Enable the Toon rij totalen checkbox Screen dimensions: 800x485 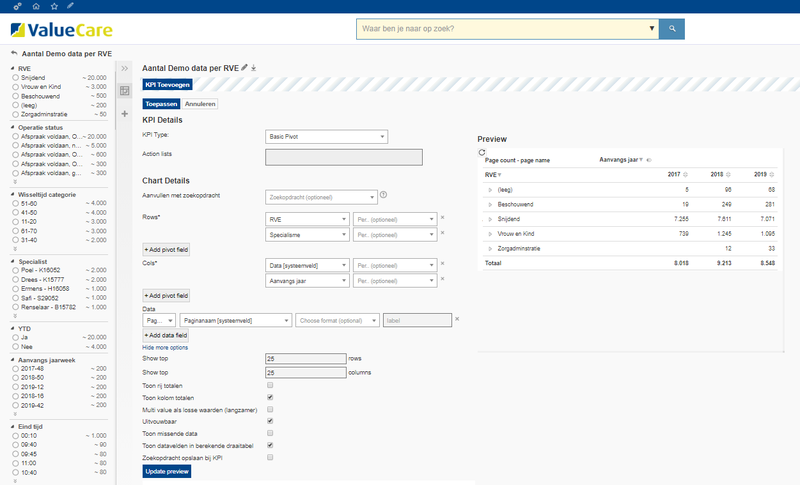(x=270, y=385)
